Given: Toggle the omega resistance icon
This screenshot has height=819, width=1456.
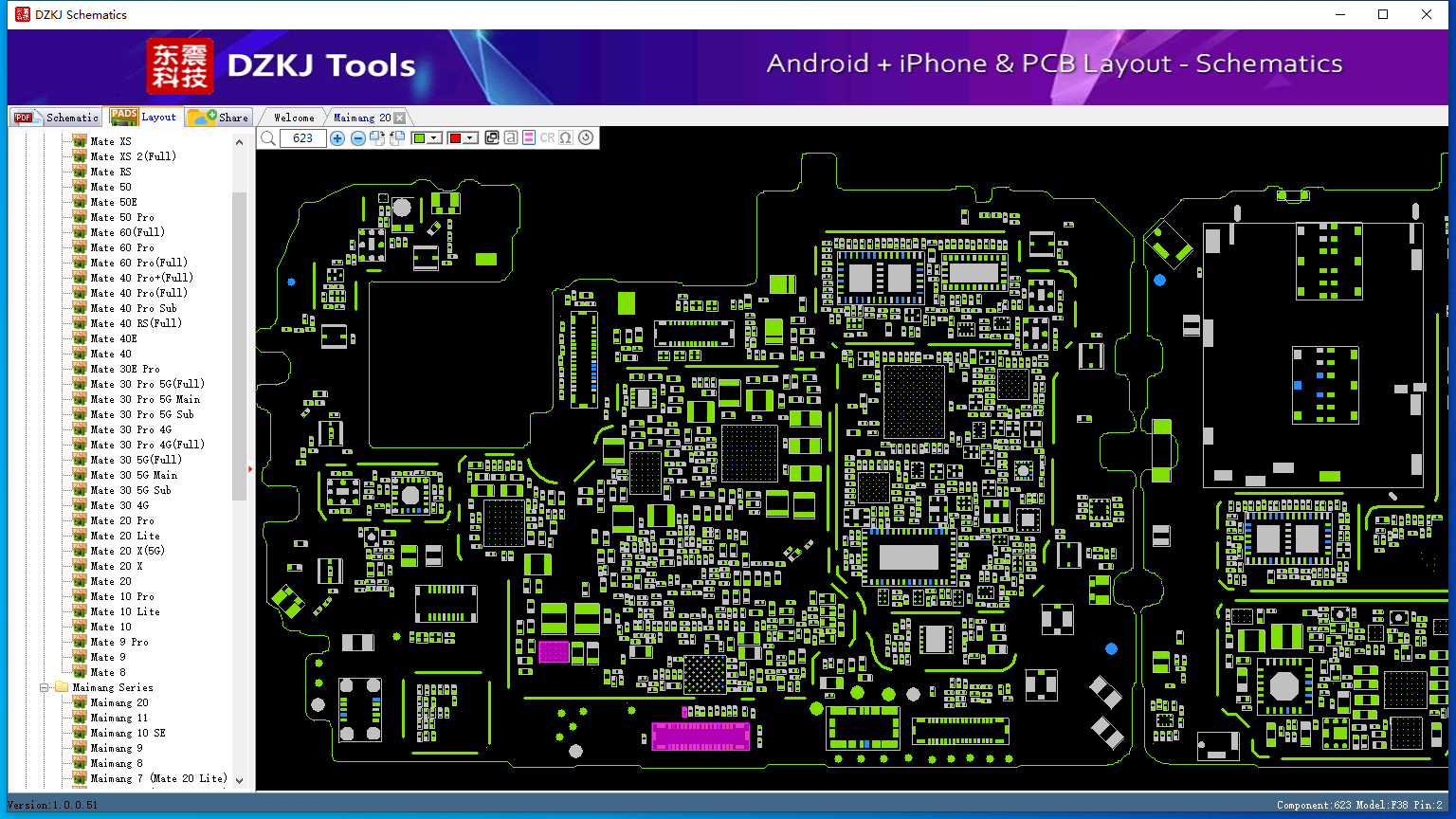Looking at the screenshot, I should tap(566, 138).
